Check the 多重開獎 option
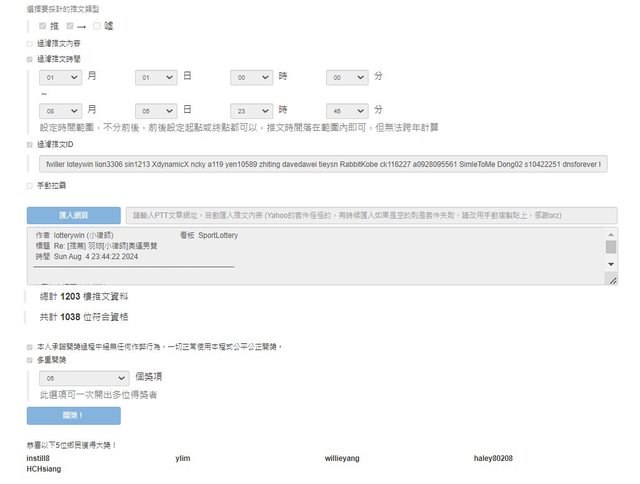The height and width of the screenshot is (484, 640). tap(29, 359)
